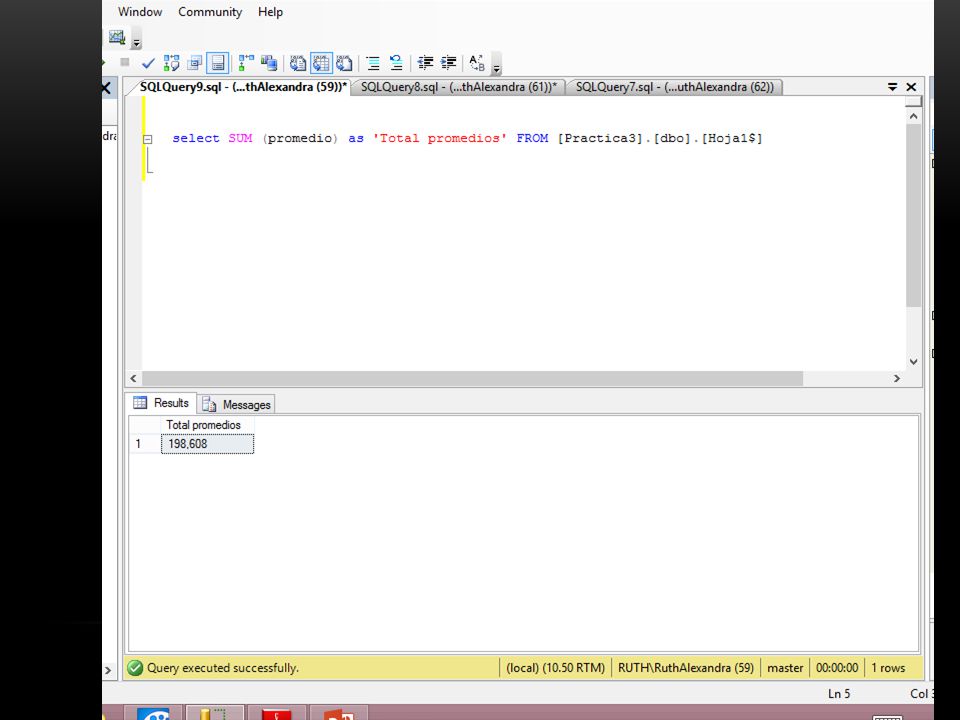
Task: Switch to the SQLQuery9.sql tab
Action: [243, 87]
